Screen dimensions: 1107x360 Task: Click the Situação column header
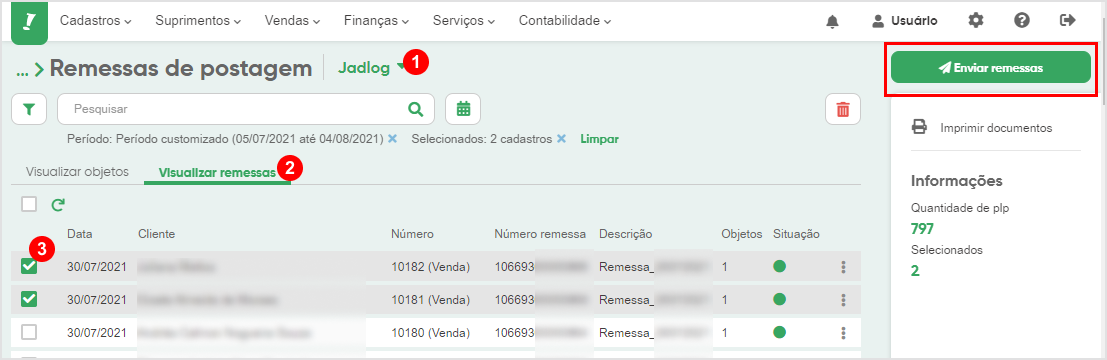796,234
